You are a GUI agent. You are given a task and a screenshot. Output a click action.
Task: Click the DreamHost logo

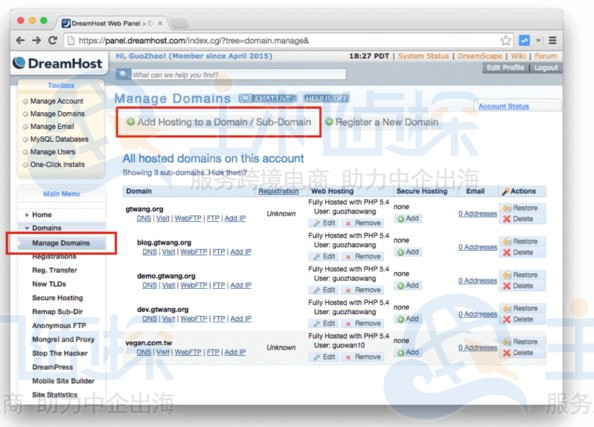(58, 63)
